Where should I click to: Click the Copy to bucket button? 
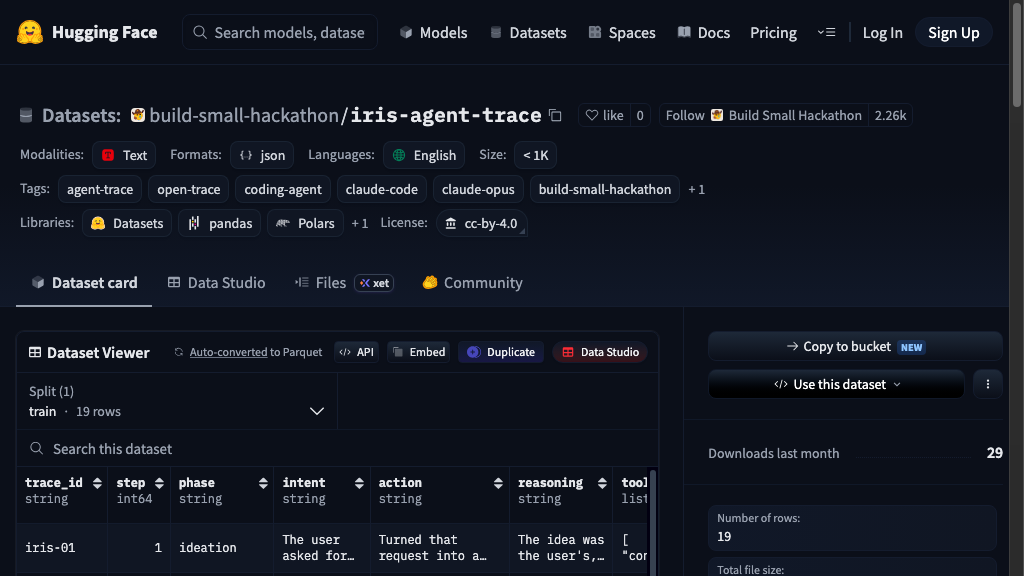pos(855,347)
